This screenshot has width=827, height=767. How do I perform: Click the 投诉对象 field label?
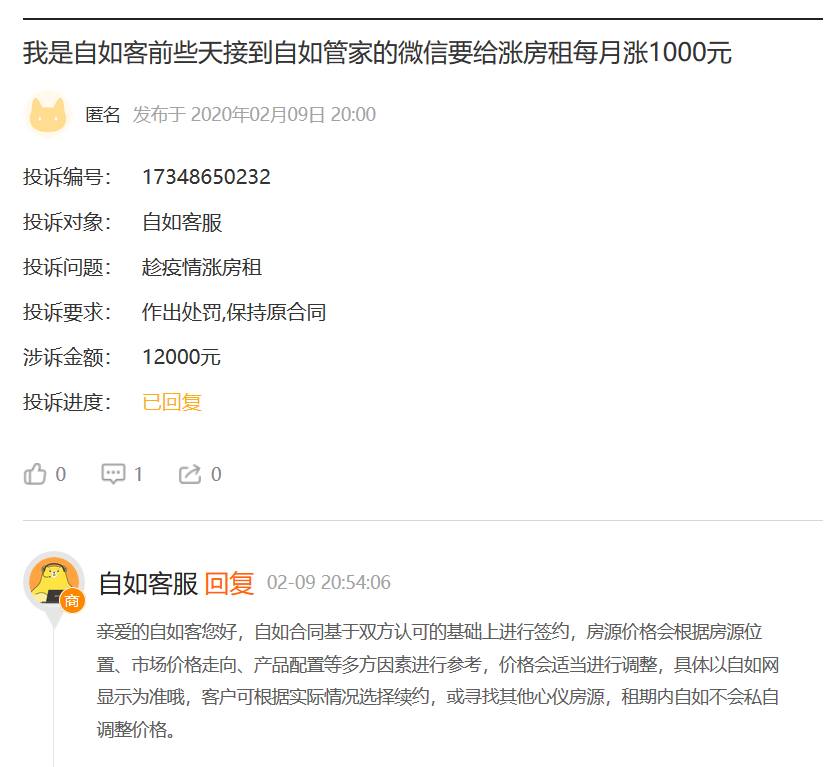click(67, 222)
